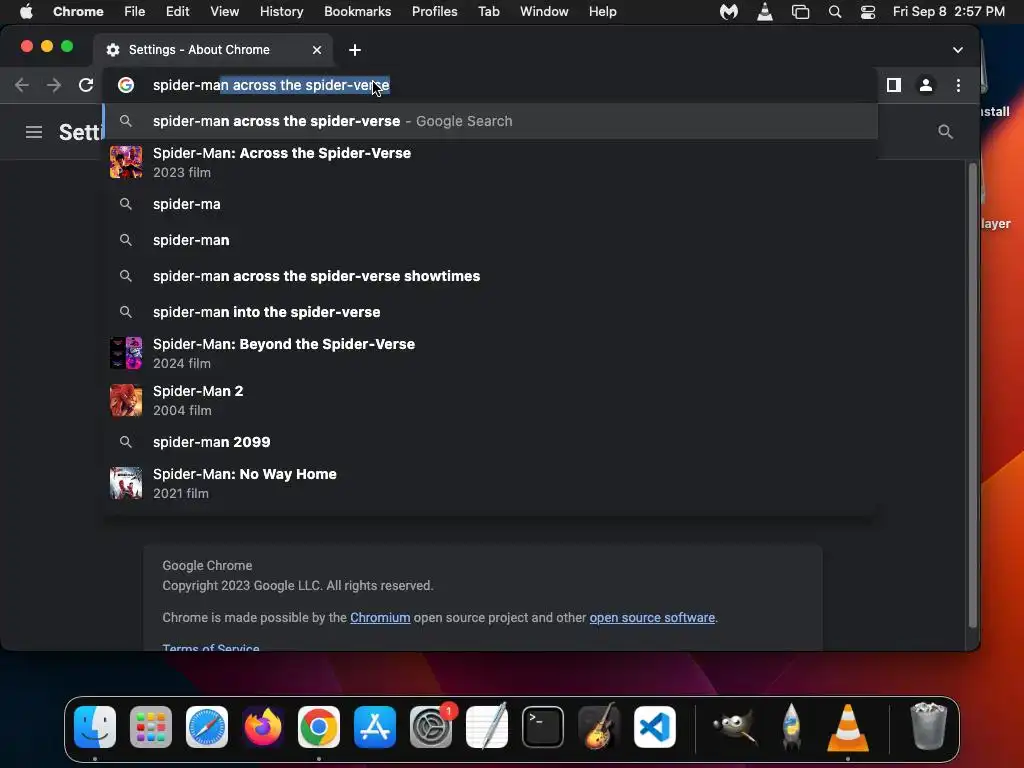Click the Google icon in address bar
The width and height of the screenshot is (1024, 768).
coord(126,85)
